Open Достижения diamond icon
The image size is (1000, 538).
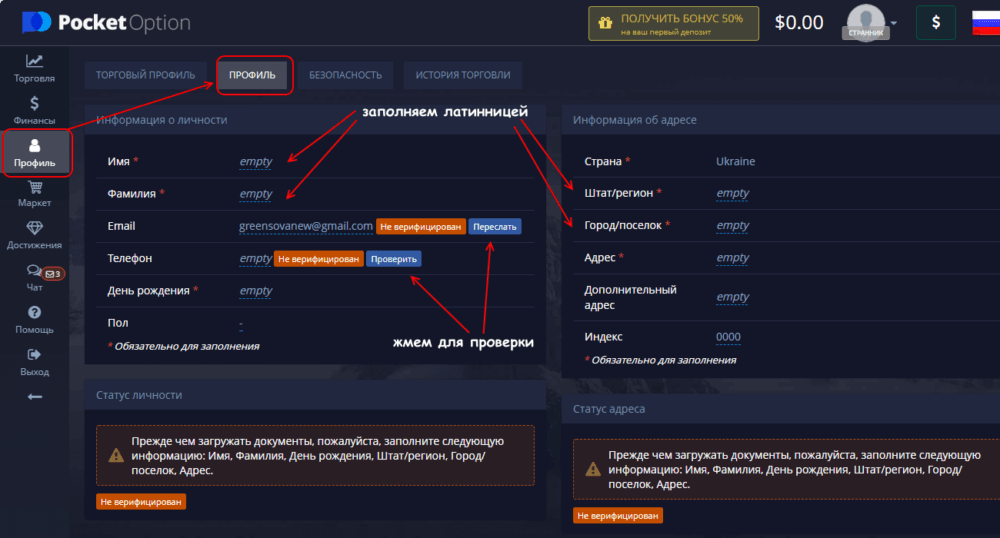coord(34,229)
